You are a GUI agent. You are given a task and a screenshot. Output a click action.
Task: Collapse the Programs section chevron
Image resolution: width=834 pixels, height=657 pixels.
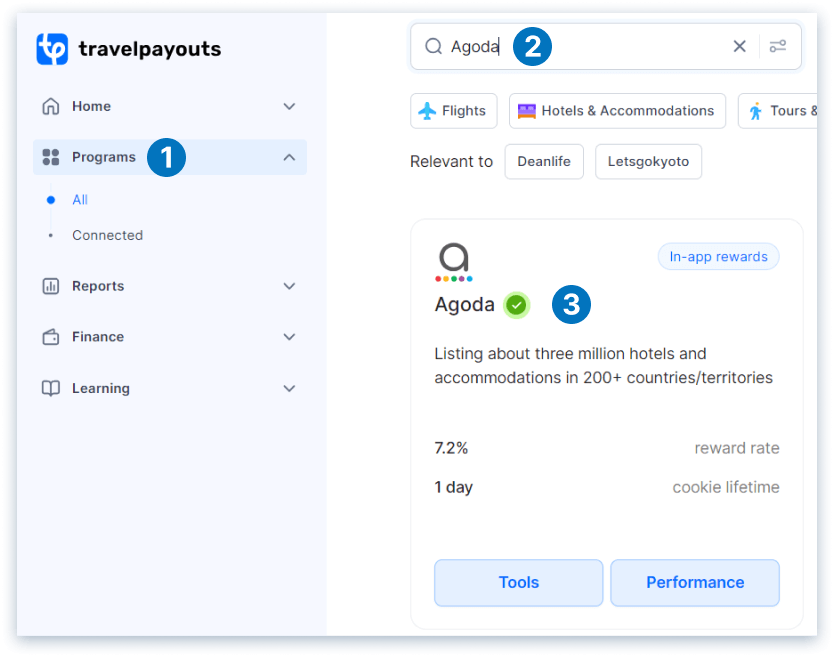[289, 157]
